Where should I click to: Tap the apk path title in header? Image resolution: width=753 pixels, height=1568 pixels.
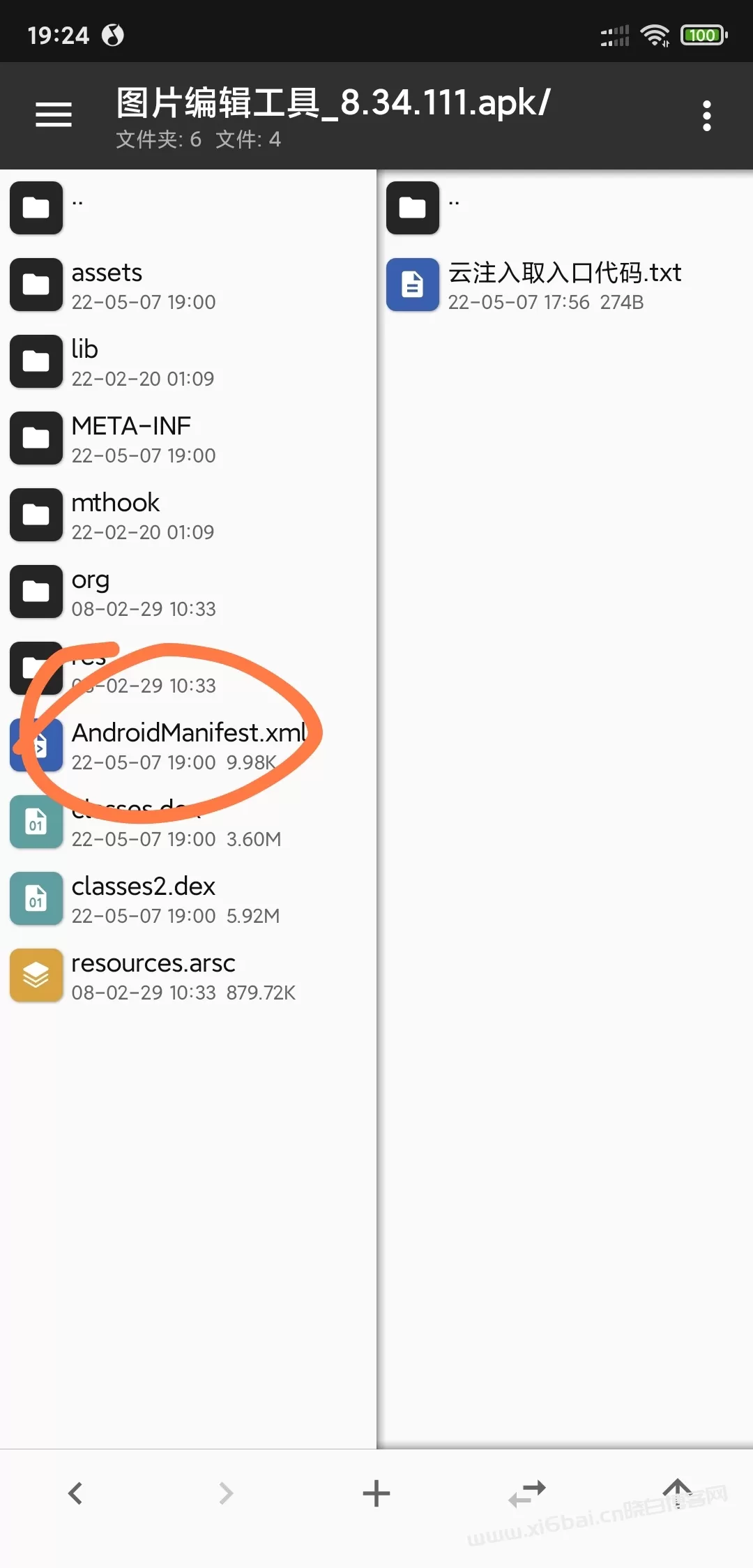pyautogui.click(x=333, y=103)
